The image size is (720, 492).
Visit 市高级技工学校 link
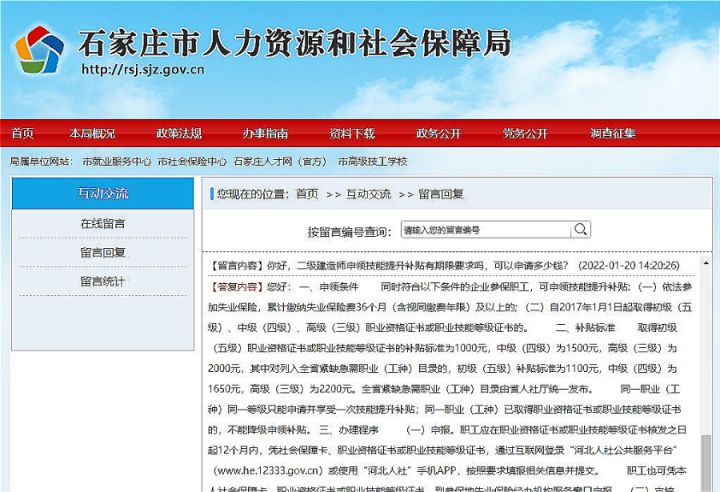[372, 161]
